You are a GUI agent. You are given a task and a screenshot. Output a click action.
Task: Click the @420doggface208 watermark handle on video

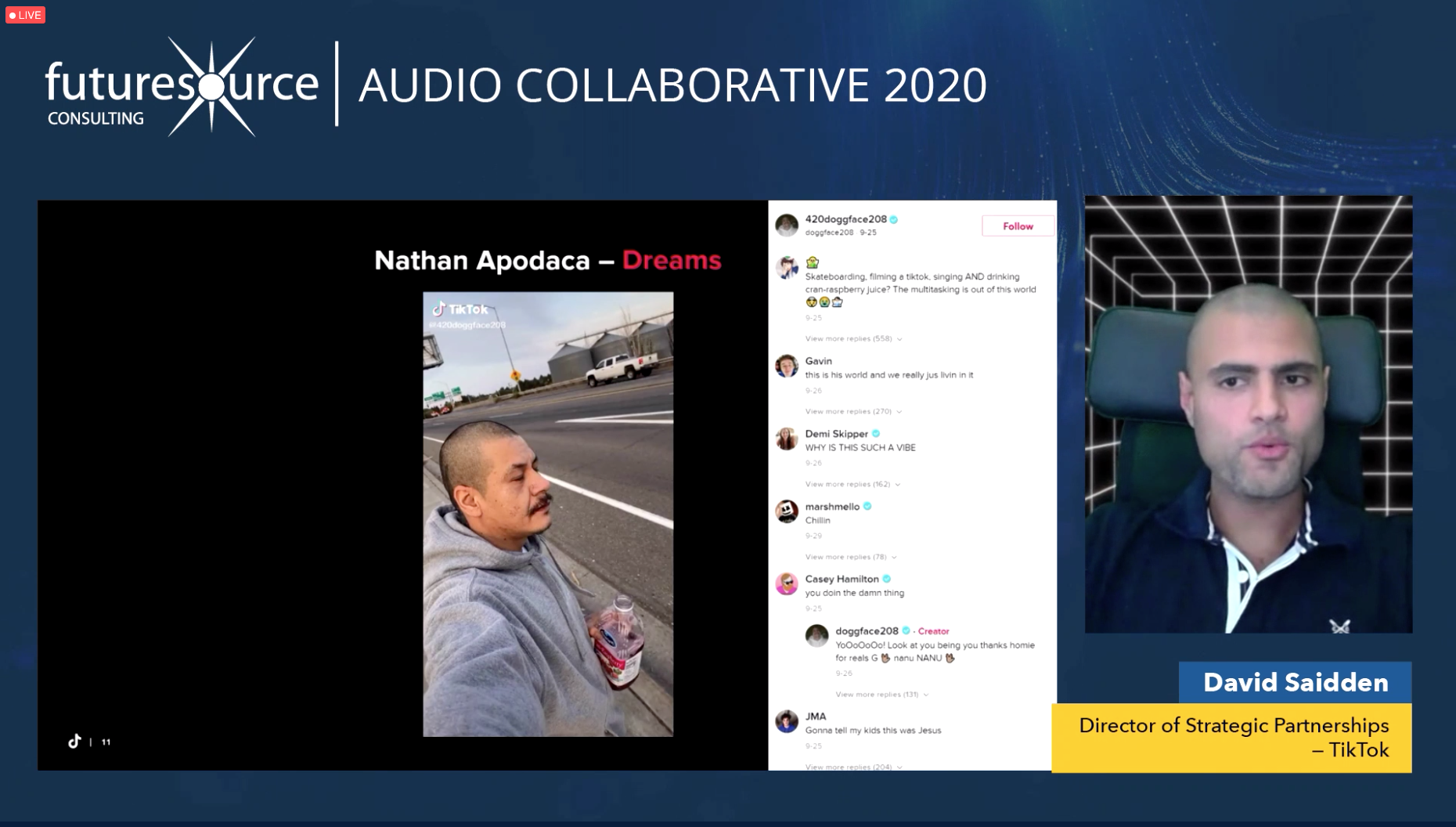point(467,324)
